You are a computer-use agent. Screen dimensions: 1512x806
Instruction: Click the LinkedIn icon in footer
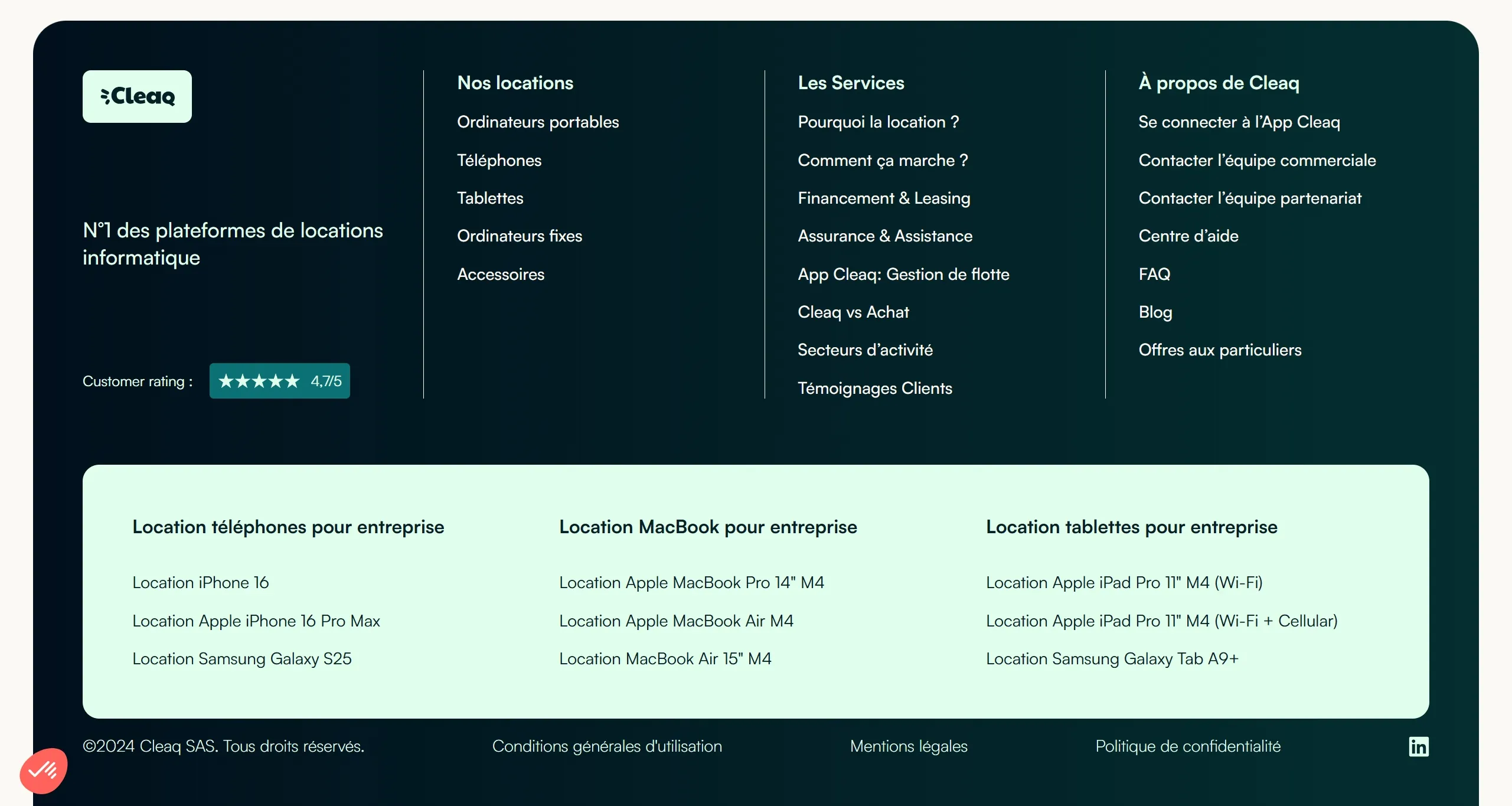[x=1418, y=746]
